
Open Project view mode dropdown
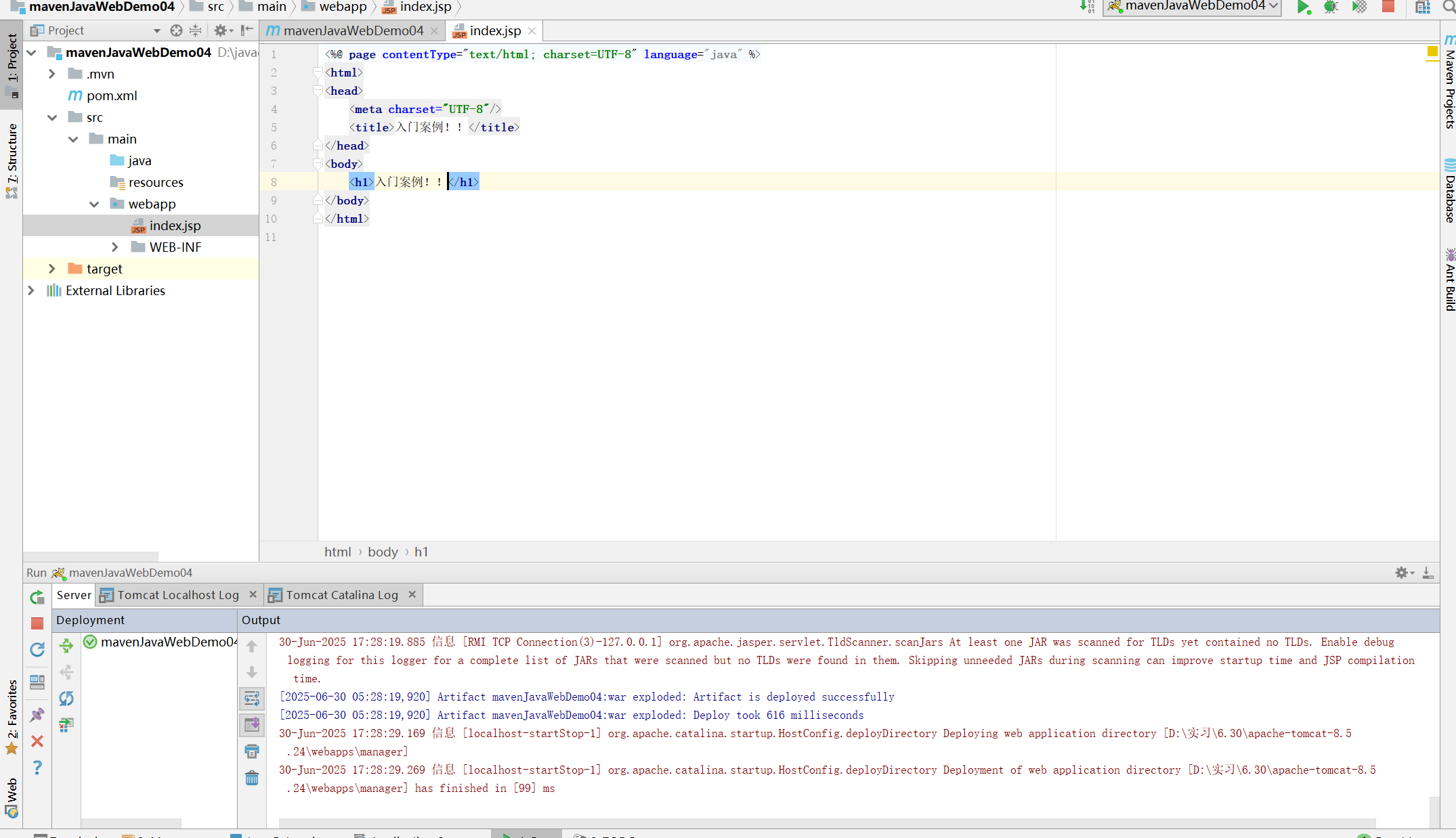coord(156,30)
